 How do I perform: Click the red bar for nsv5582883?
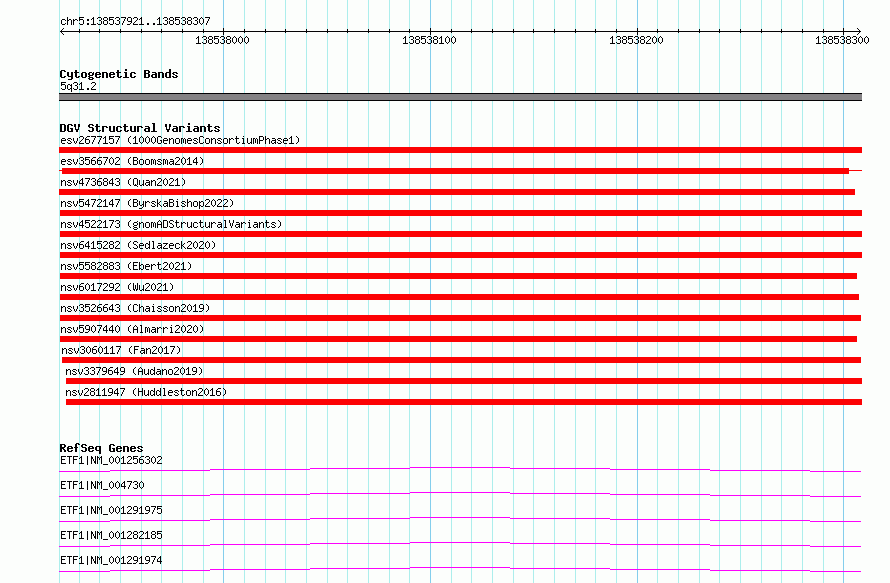(x=458, y=276)
